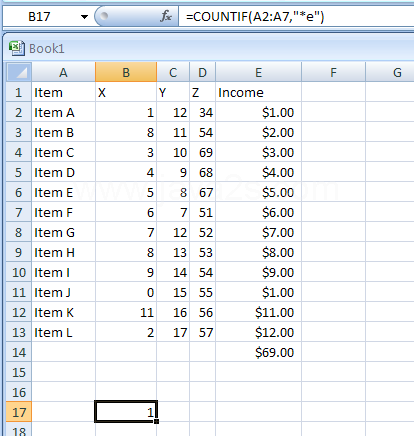
Task: Click income cell '$7.00'
Action: pyautogui.click(x=258, y=232)
